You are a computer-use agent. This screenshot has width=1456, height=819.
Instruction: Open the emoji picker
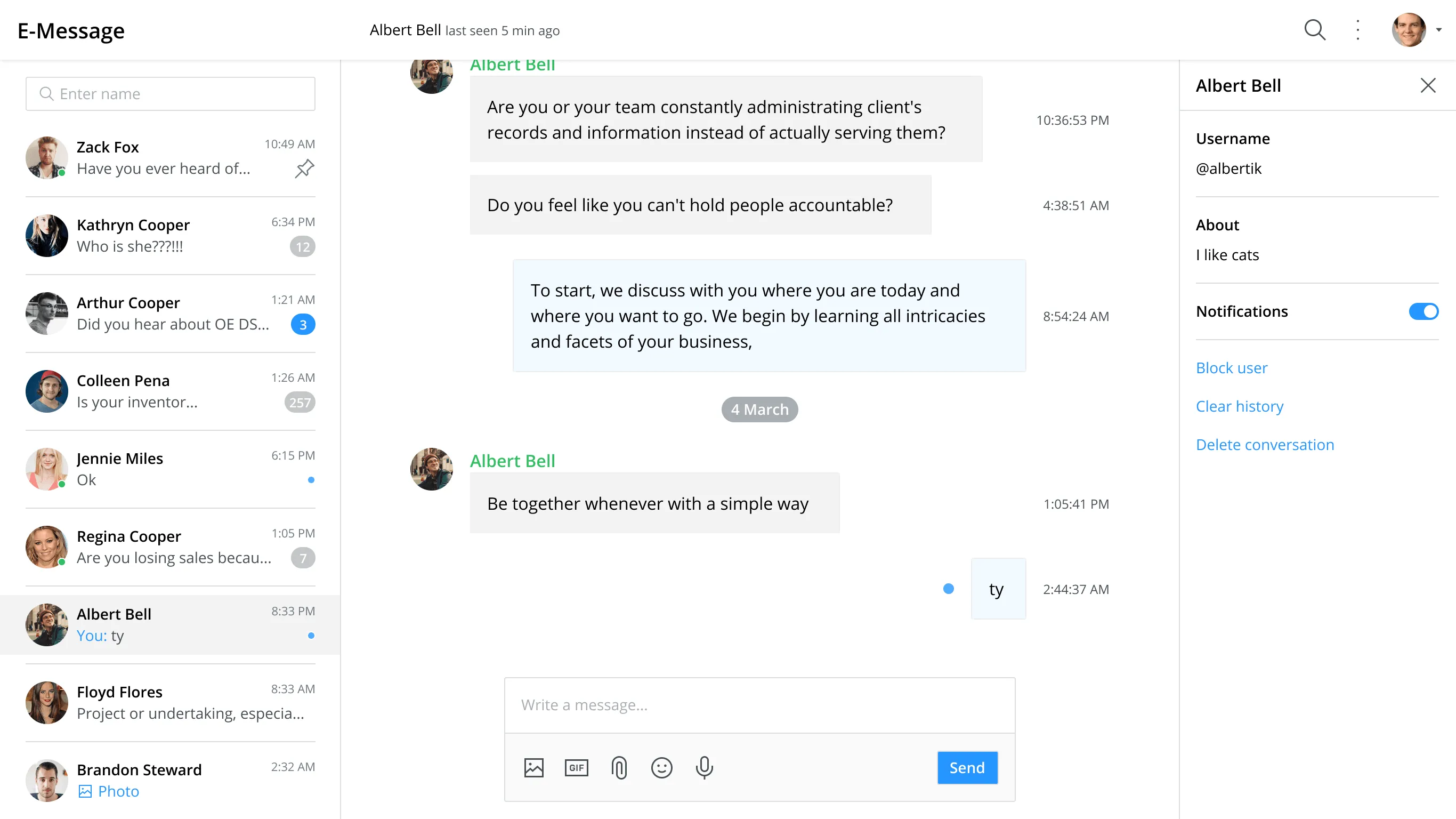tap(661, 767)
